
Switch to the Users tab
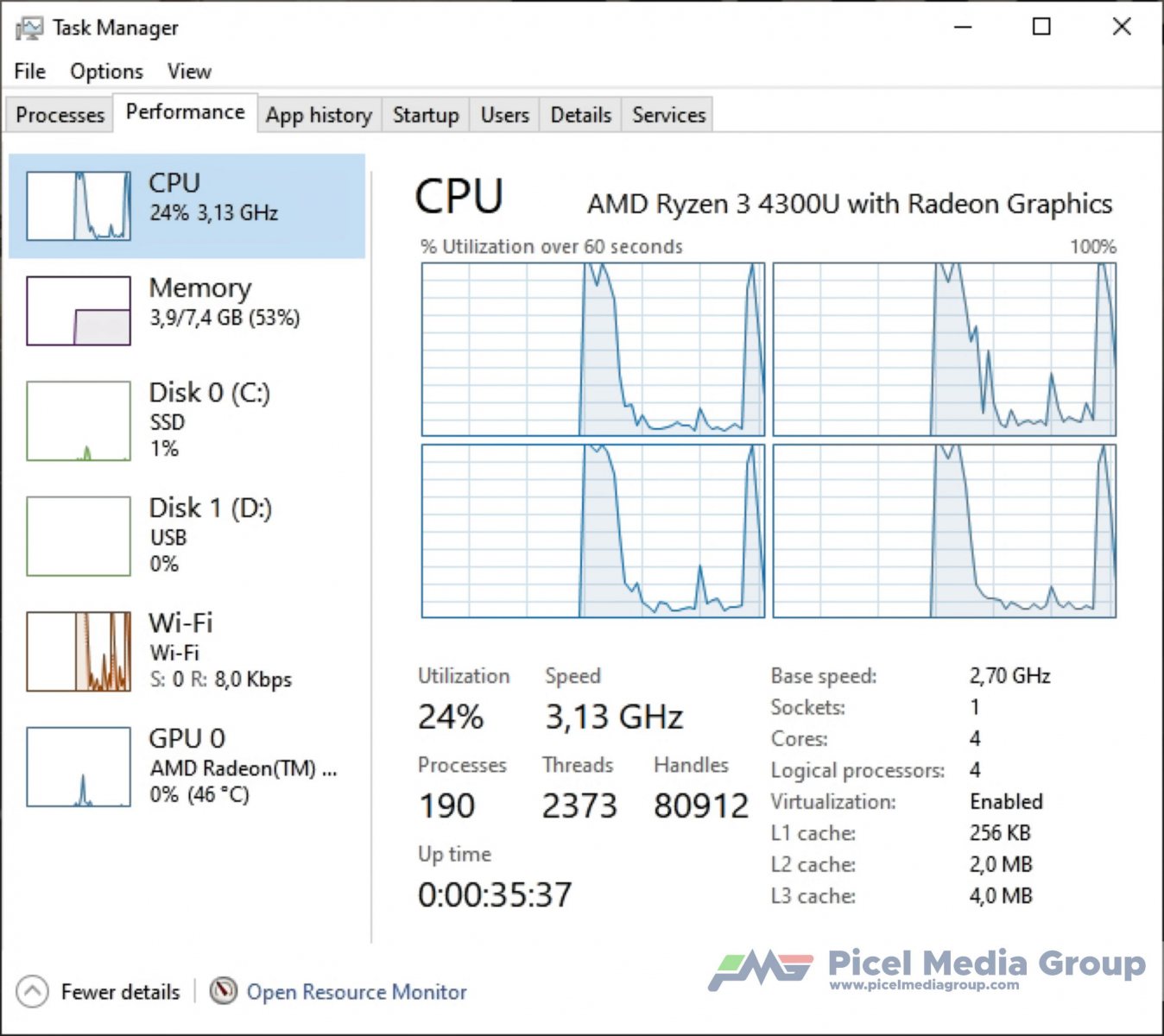click(504, 115)
